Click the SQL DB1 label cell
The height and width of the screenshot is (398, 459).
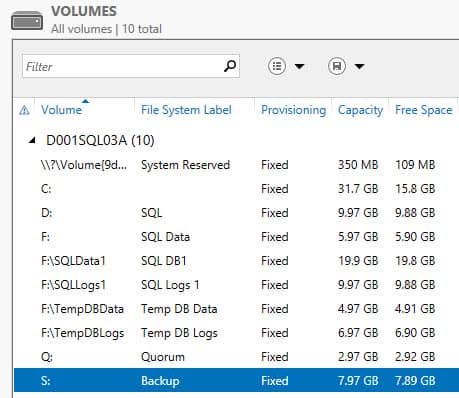(164, 261)
